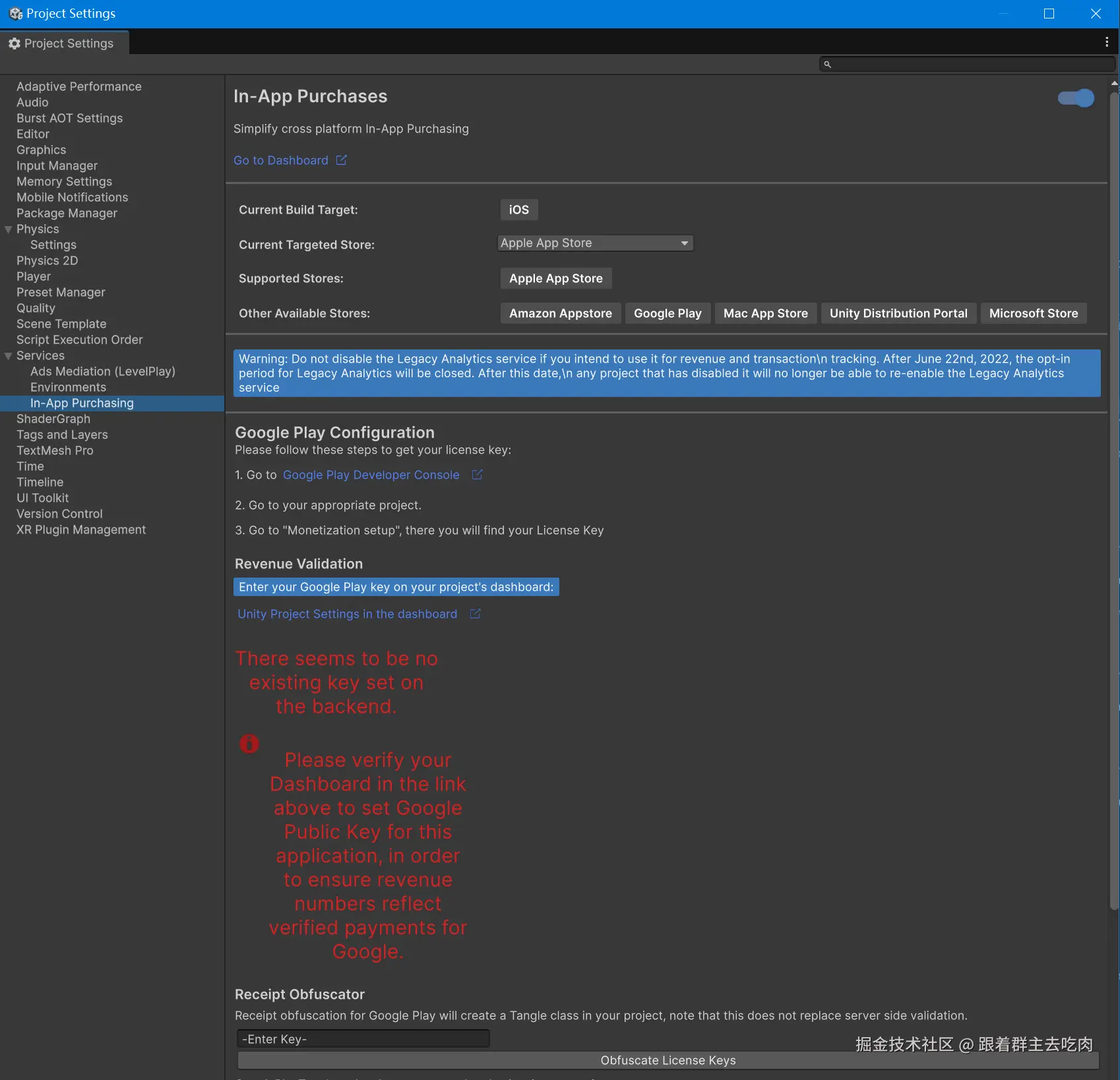Click the external link icon beside Go to Dashboard
The height and width of the screenshot is (1080, 1120).
pyautogui.click(x=341, y=160)
